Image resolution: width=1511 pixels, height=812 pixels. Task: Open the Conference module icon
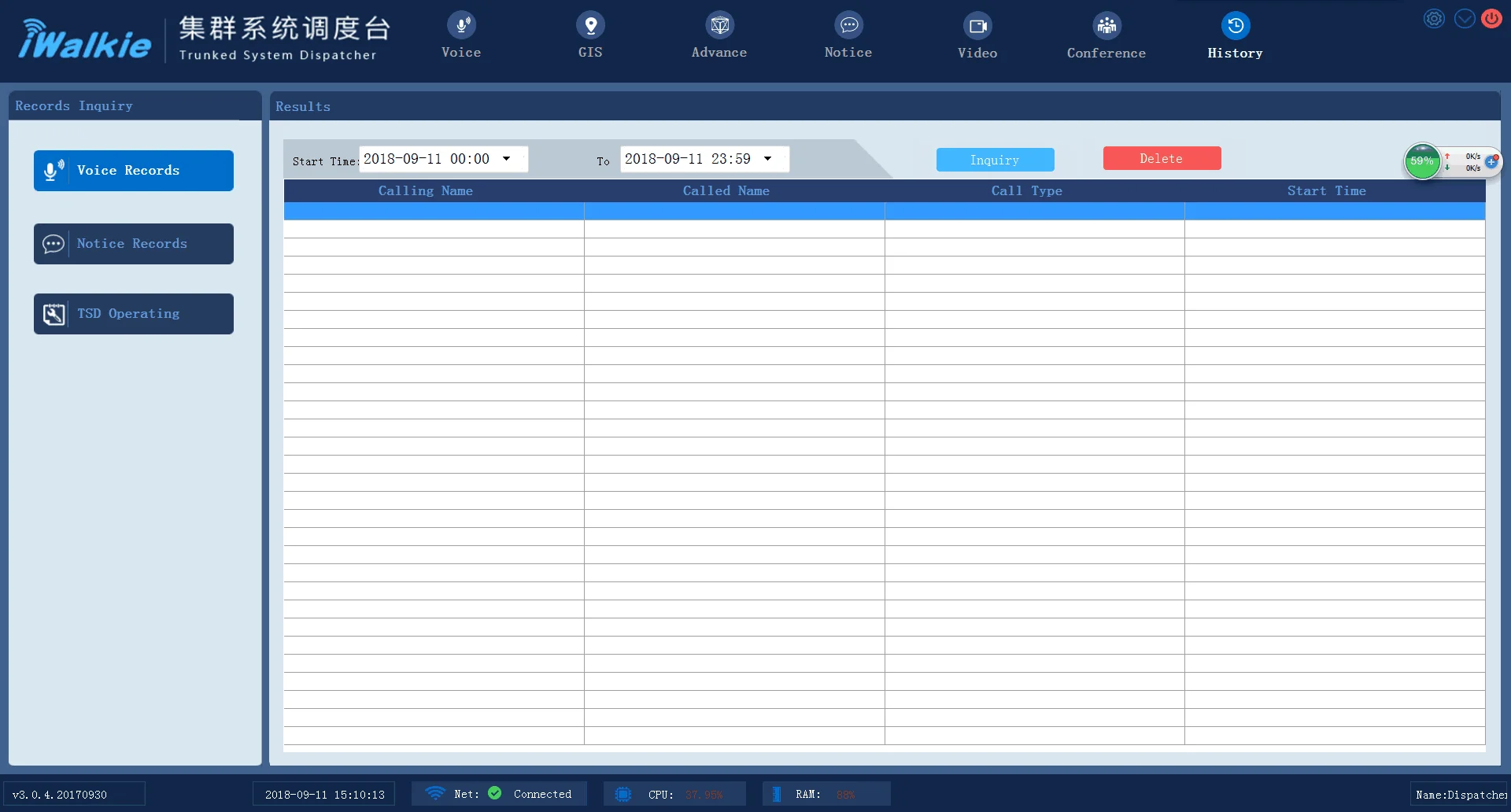tap(1106, 27)
